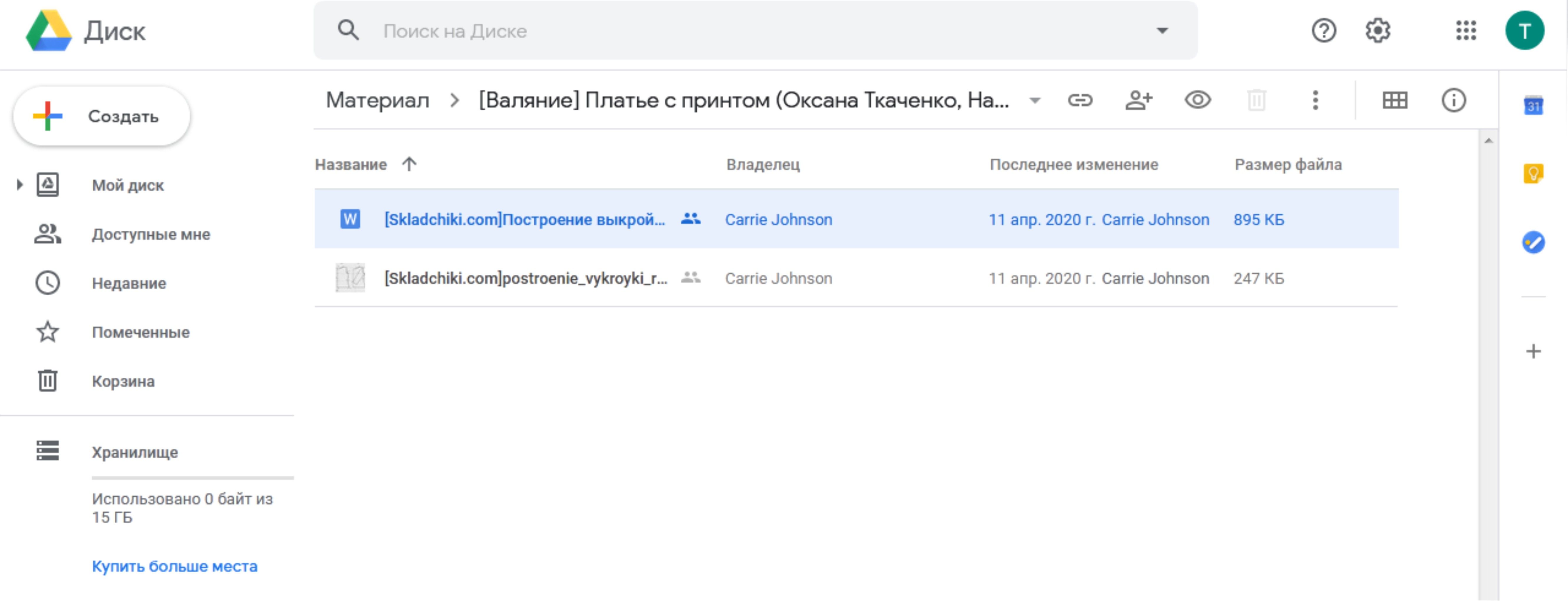Image resolution: width=1568 pixels, height=601 pixels.
Task: Open 'Купить больше места' link
Action: click(x=175, y=566)
